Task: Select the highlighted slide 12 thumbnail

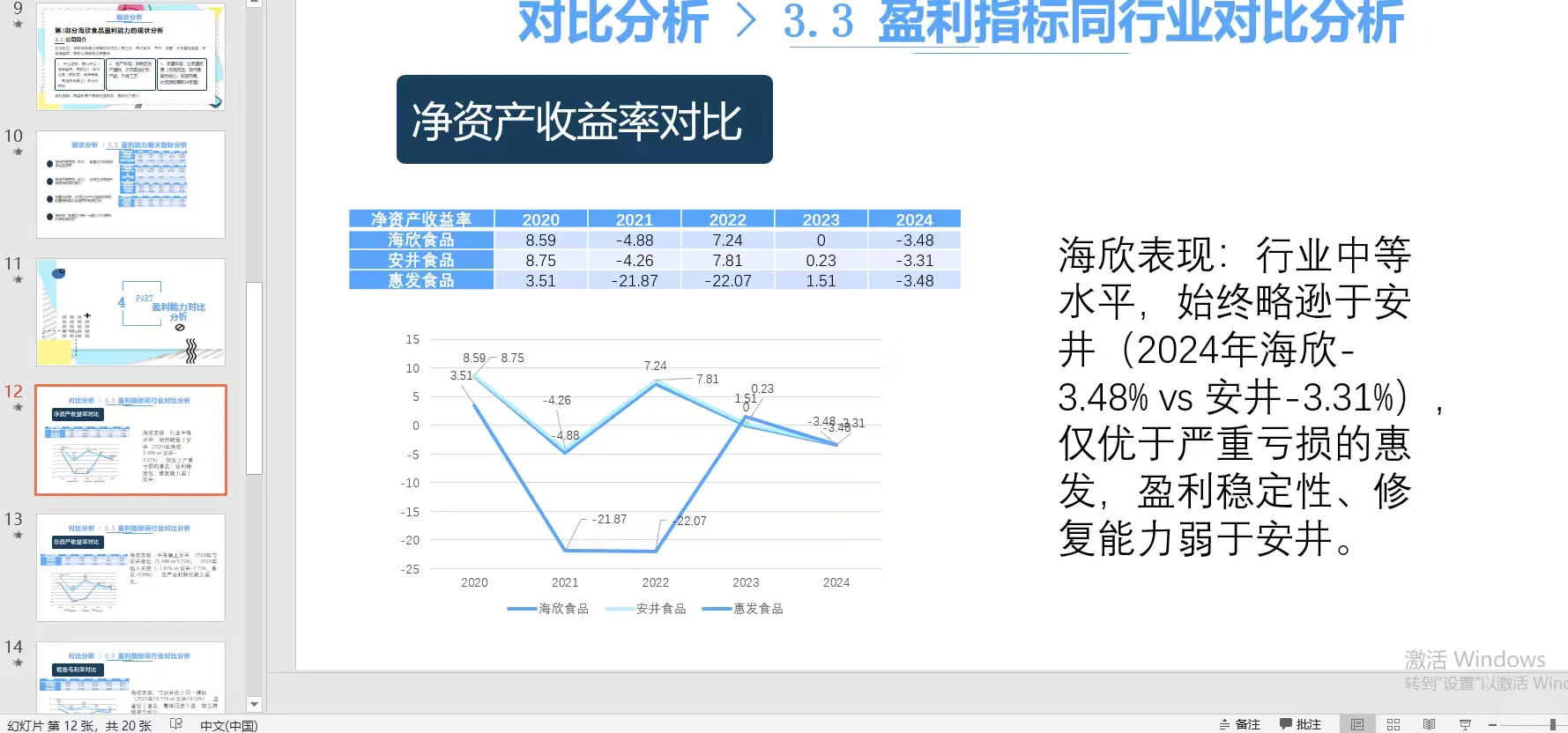Action: [130, 440]
